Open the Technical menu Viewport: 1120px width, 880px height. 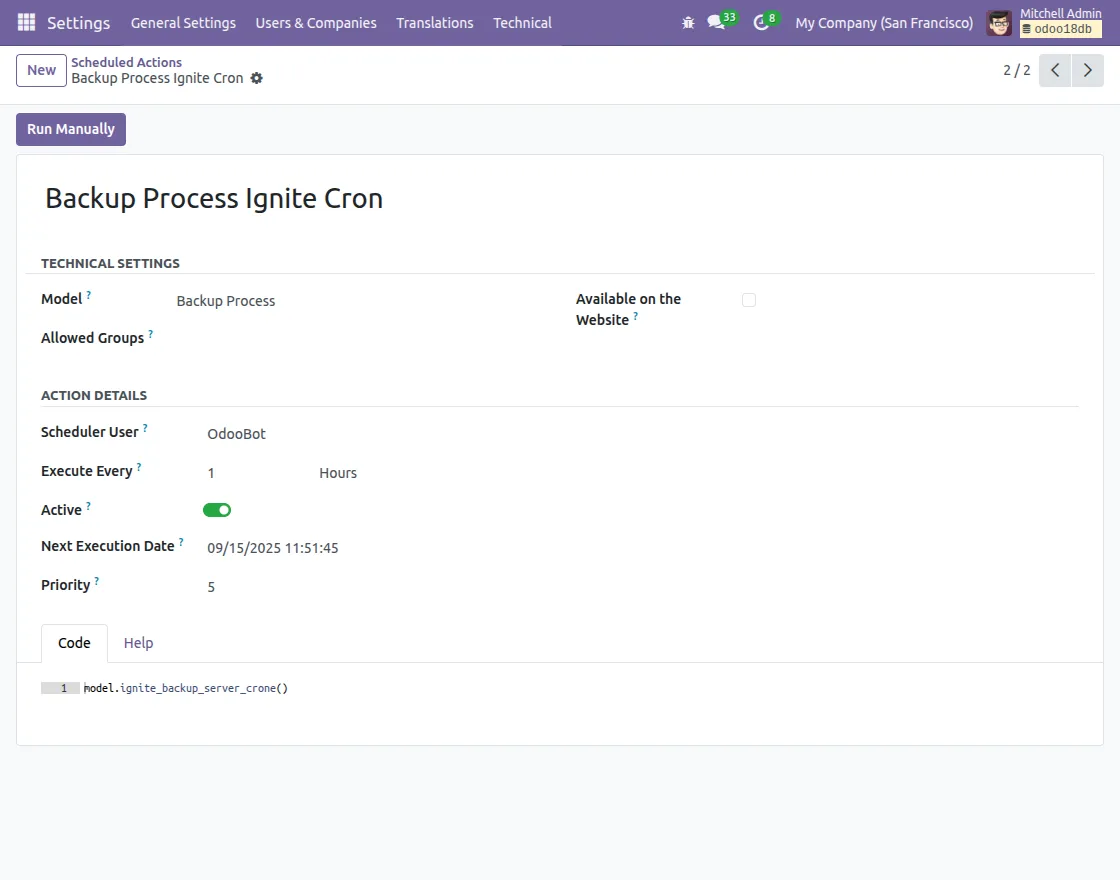tap(522, 22)
